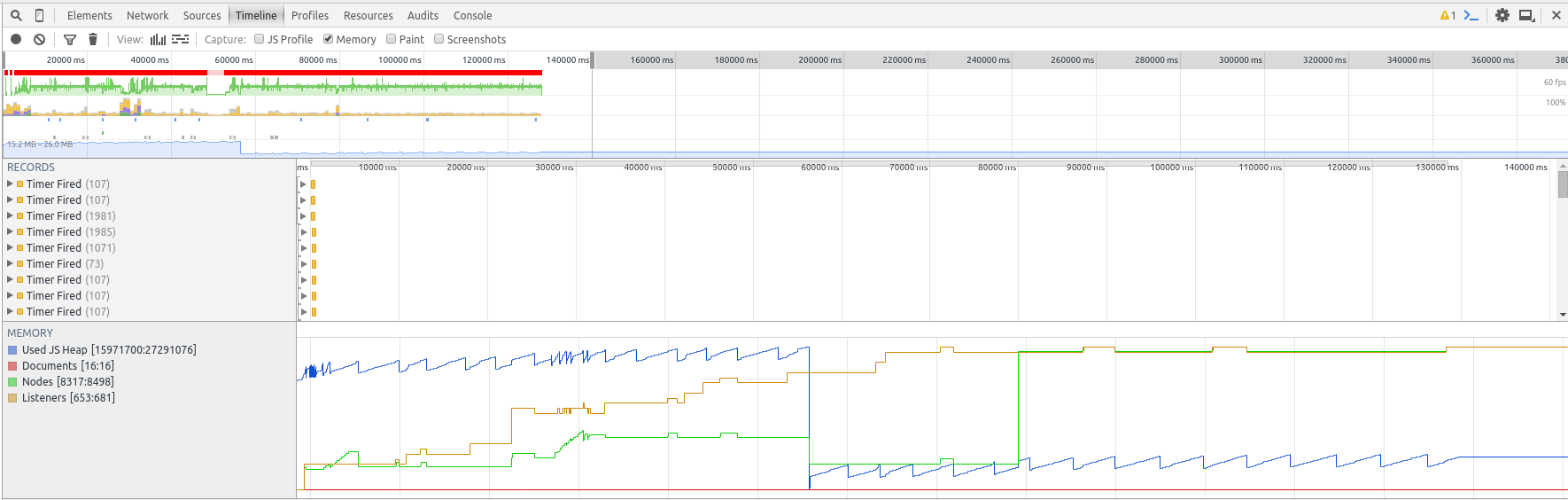Collect garbage with the trash icon
Screen dimensions: 1568x500
pos(93,39)
